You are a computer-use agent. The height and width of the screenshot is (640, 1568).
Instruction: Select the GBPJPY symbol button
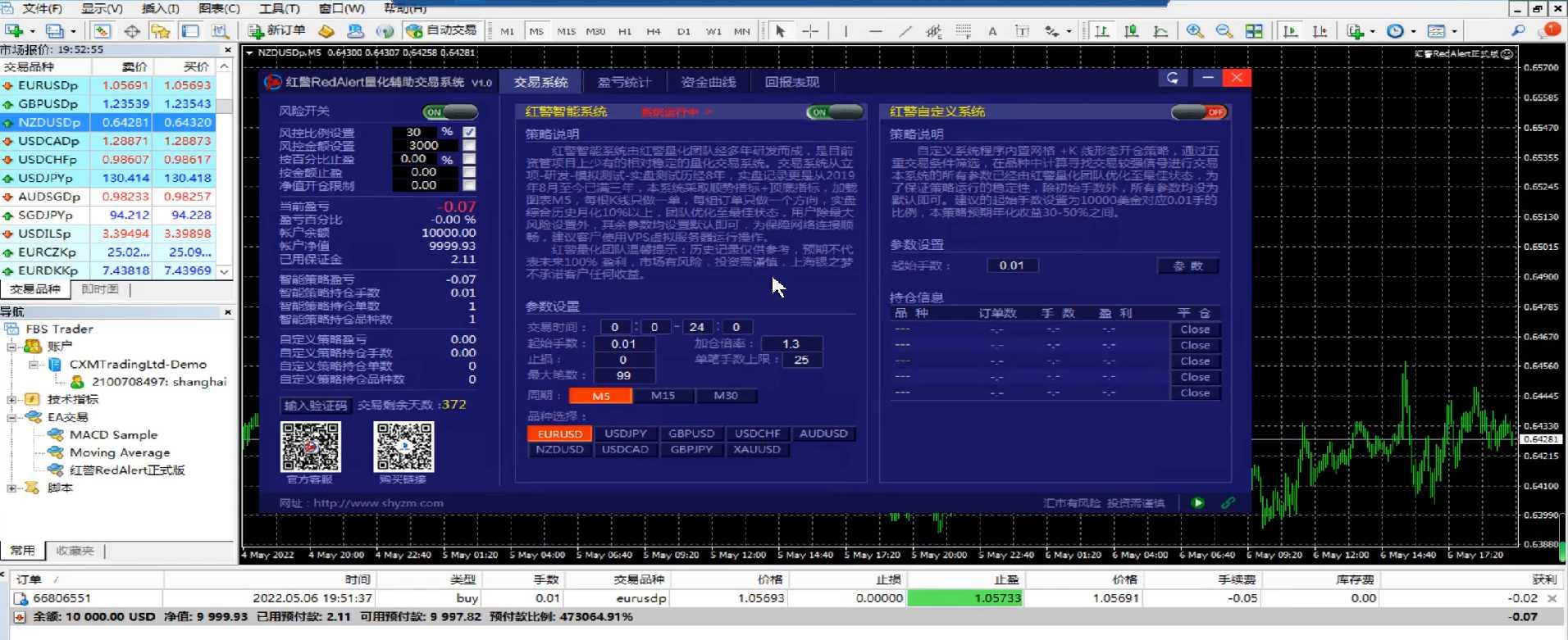tap(691, 449)
